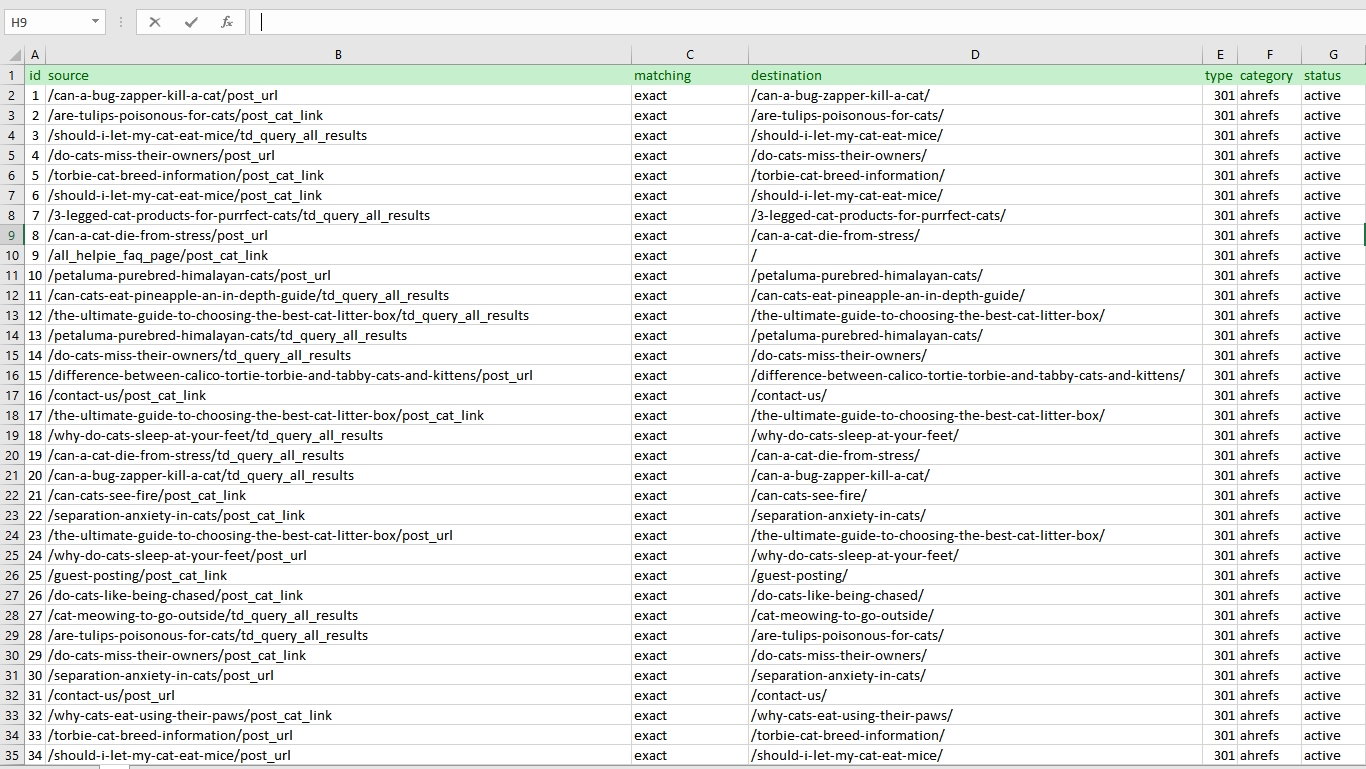Viewport: 1366px width, 769px height.
Task: Select the destination cell containing only '/'
Action: coord(975,255)
